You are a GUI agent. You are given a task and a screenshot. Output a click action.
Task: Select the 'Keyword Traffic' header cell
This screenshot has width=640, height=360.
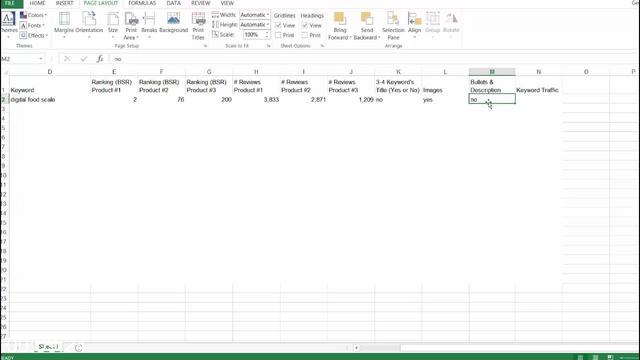[x=539, y=86]
